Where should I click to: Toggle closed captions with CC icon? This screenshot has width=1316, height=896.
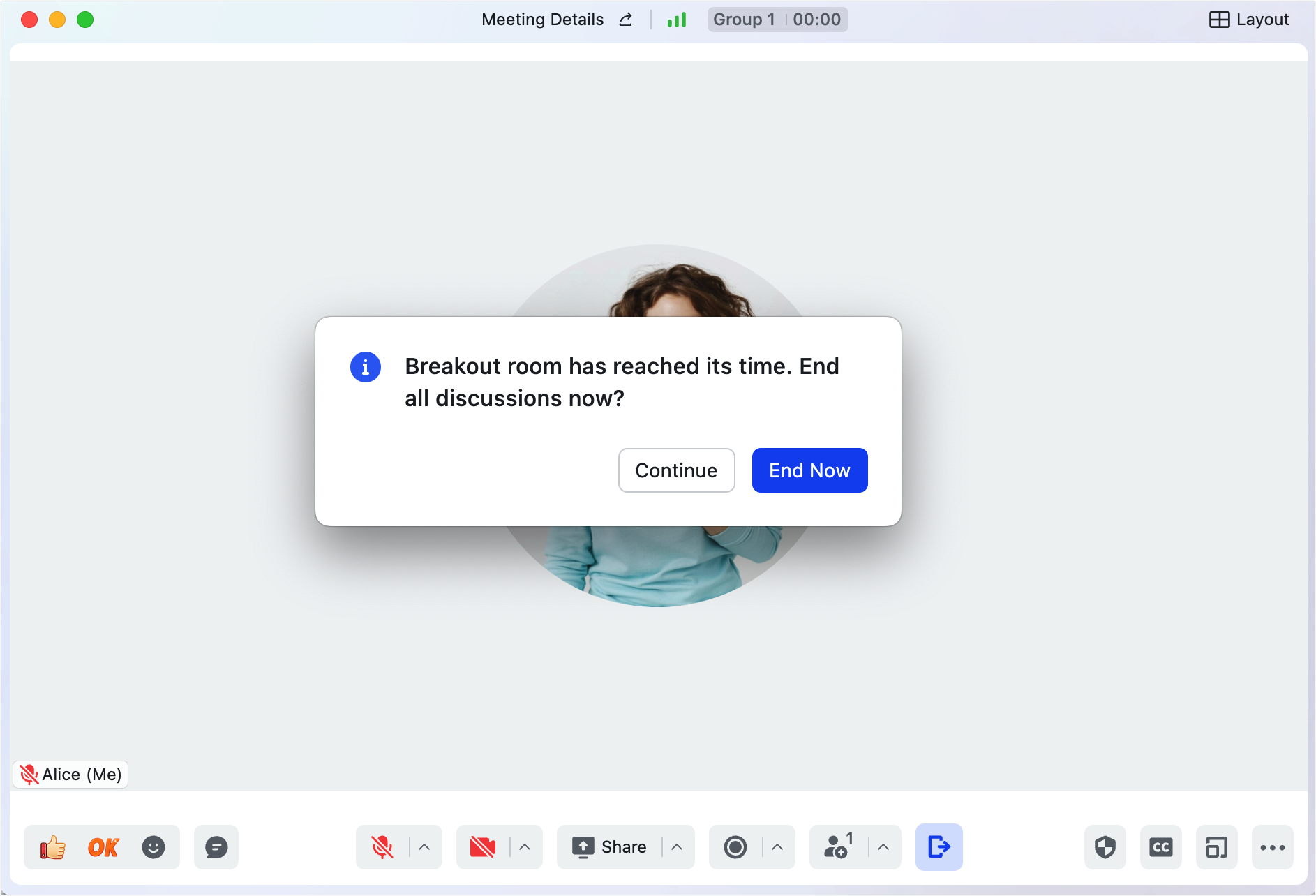click(x=1161, y=848)
